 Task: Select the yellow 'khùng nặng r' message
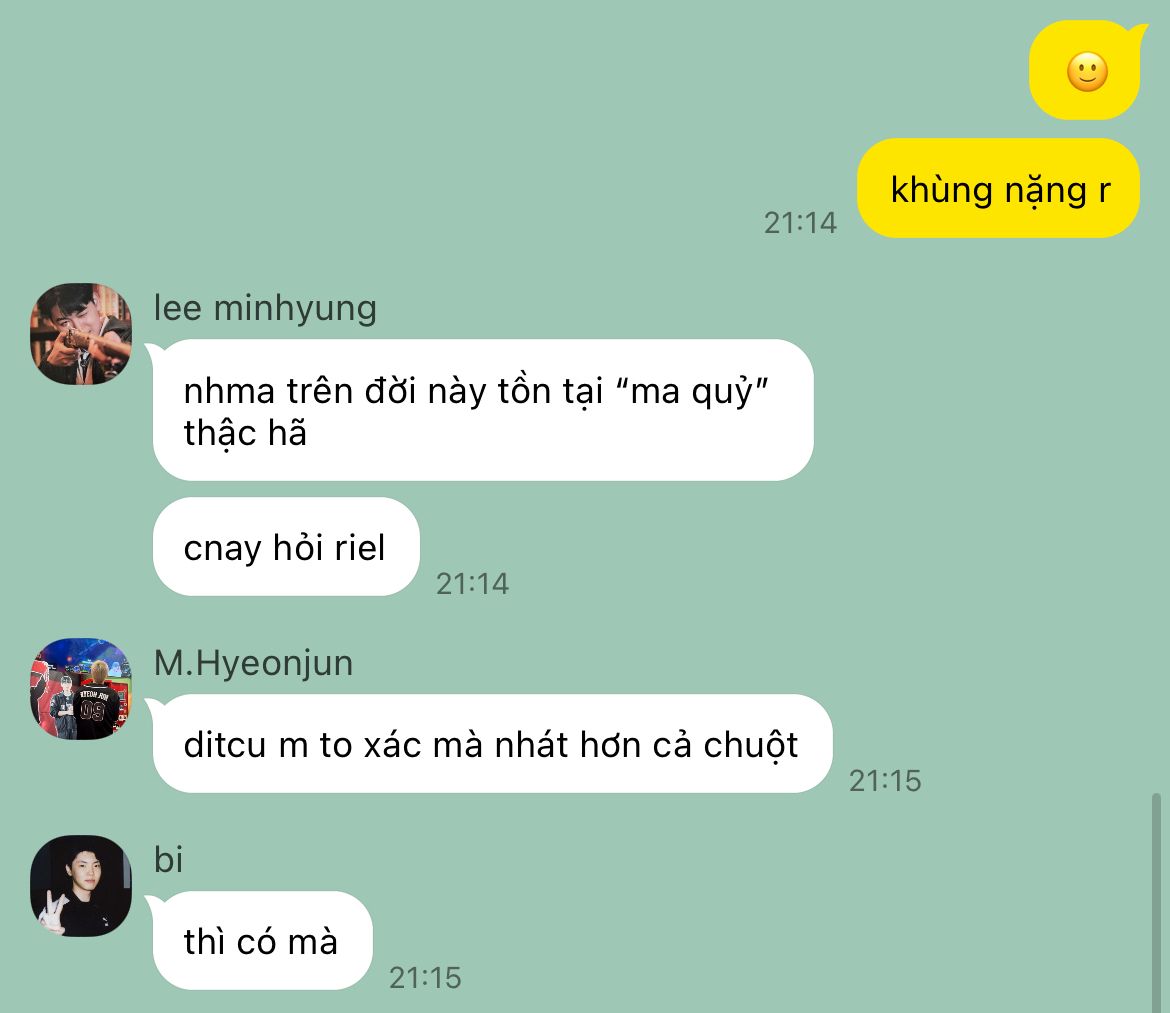[x=998, y=188]
